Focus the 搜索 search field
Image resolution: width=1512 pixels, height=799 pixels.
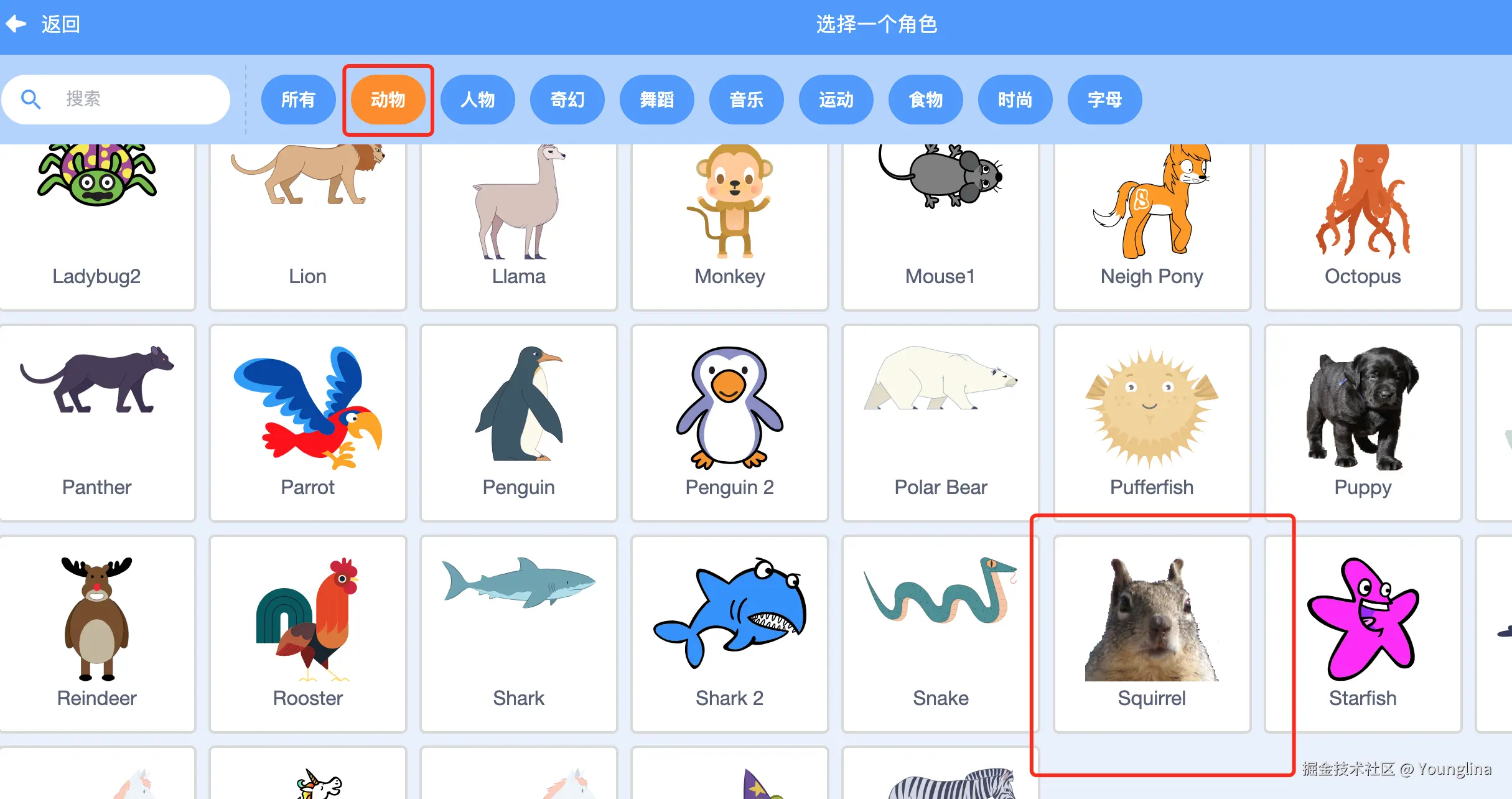[116, 99]
